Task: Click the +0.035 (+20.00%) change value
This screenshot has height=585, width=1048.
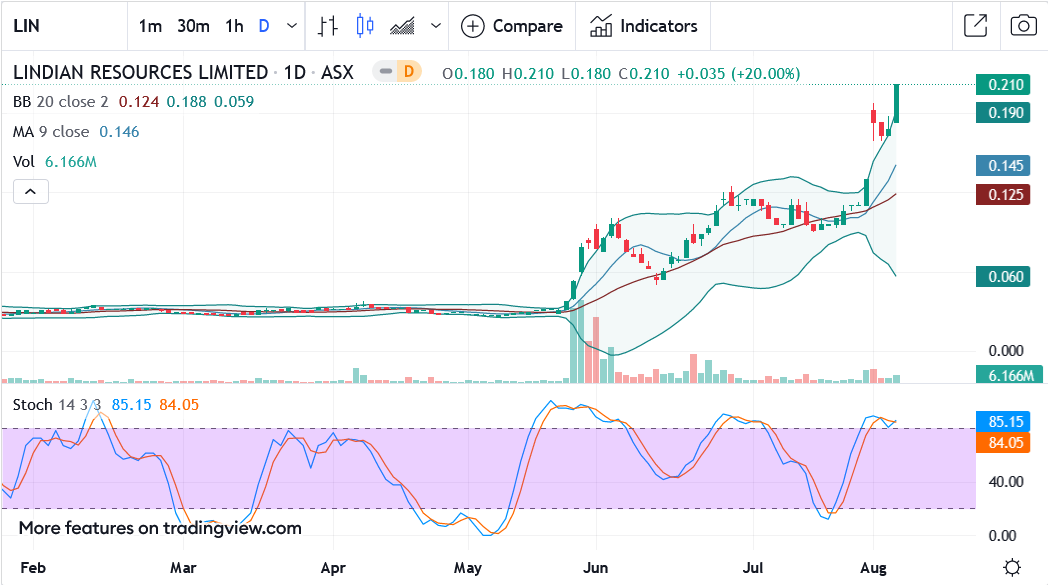Action: [739, 74]
